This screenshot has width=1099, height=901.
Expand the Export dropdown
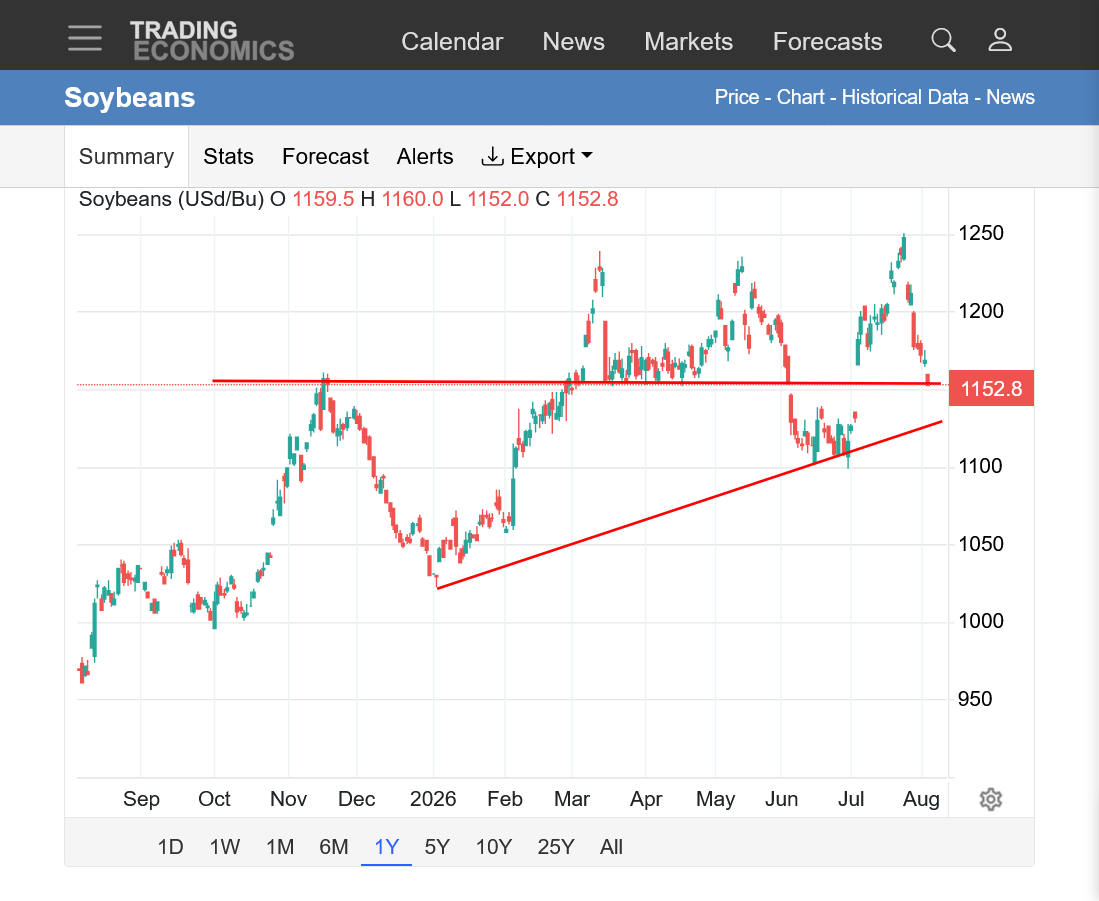tap(537, 156)
